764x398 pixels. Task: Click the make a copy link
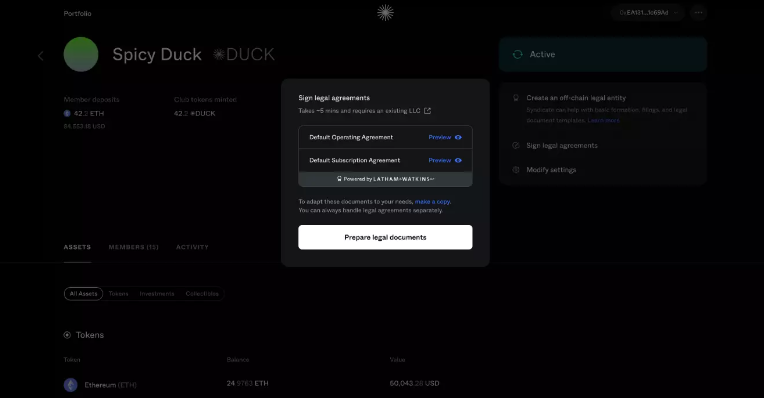pyautogui.click(x=432, y=201)
